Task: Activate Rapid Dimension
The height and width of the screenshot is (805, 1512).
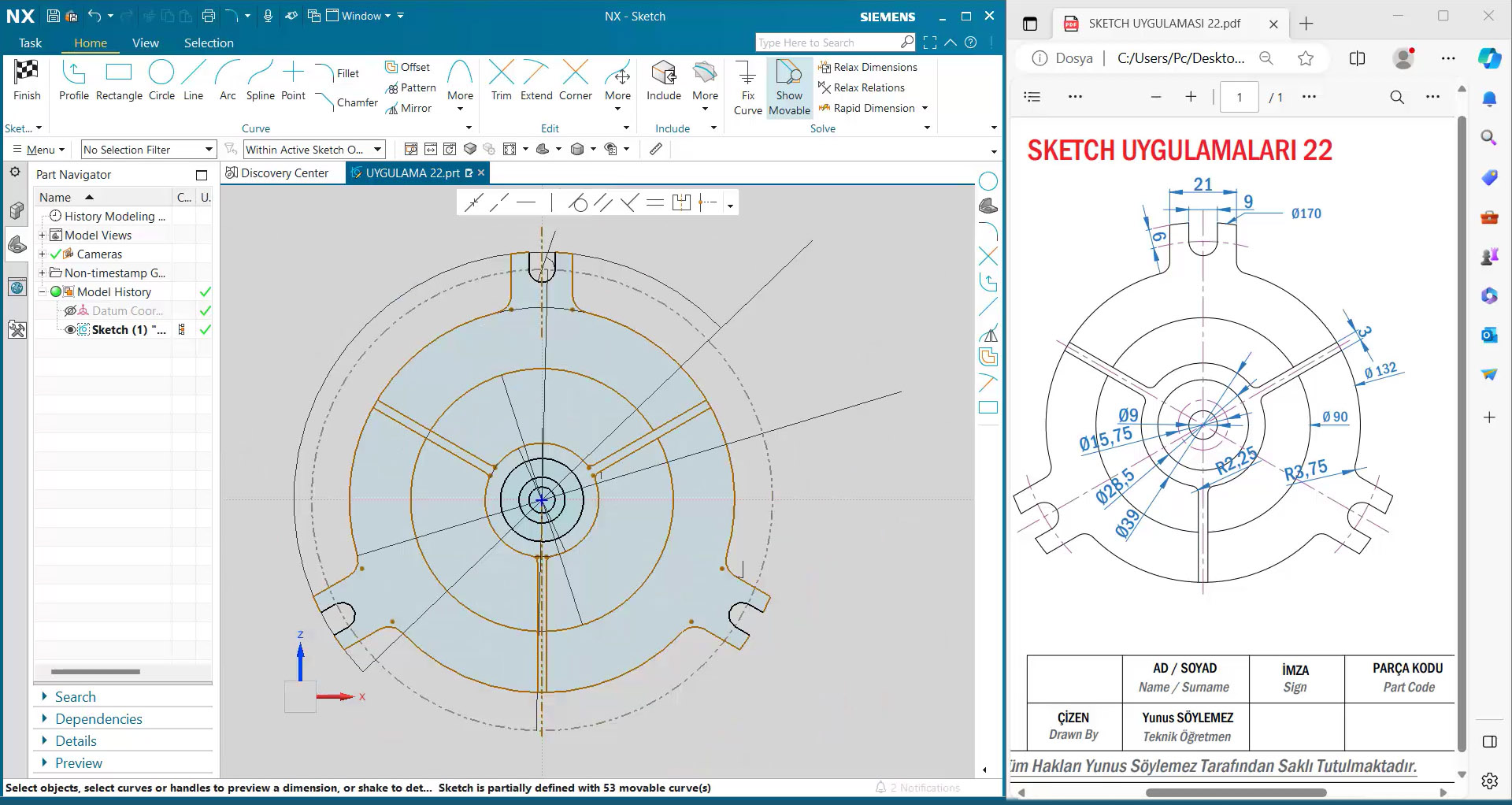Action: tap(874, 108)
